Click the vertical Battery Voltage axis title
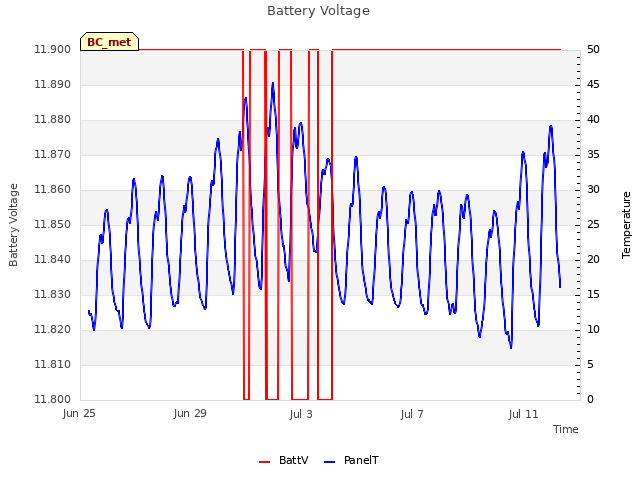 (13, 225)
